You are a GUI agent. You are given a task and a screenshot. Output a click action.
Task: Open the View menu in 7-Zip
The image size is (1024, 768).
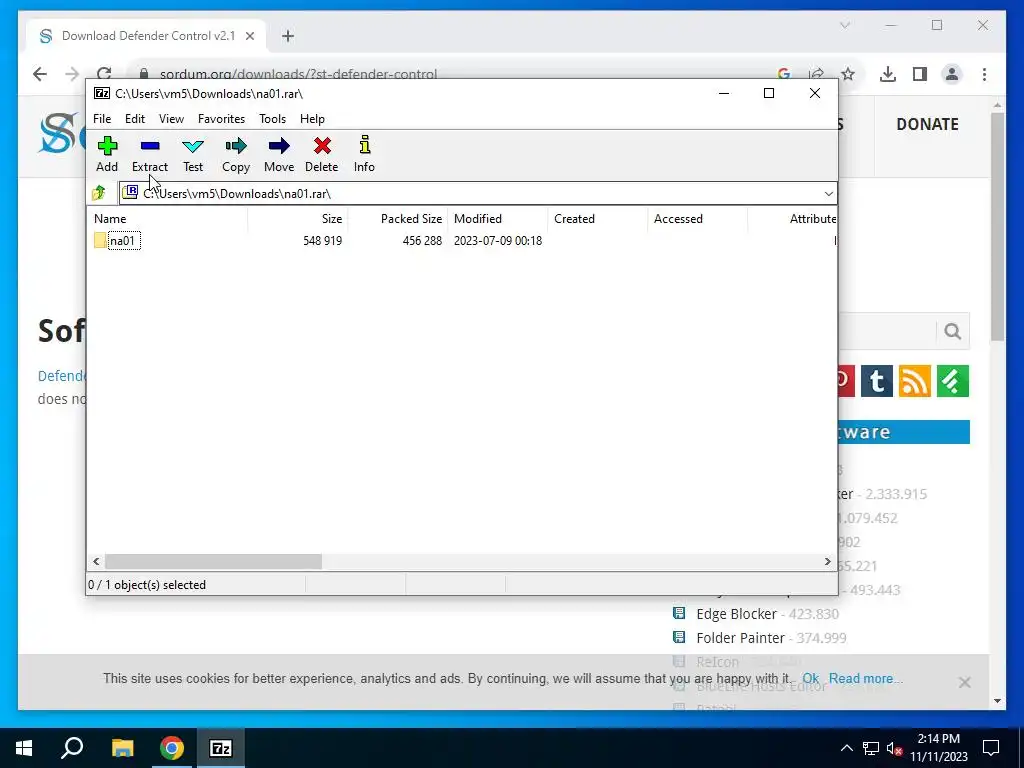click(x=171, y=119)
